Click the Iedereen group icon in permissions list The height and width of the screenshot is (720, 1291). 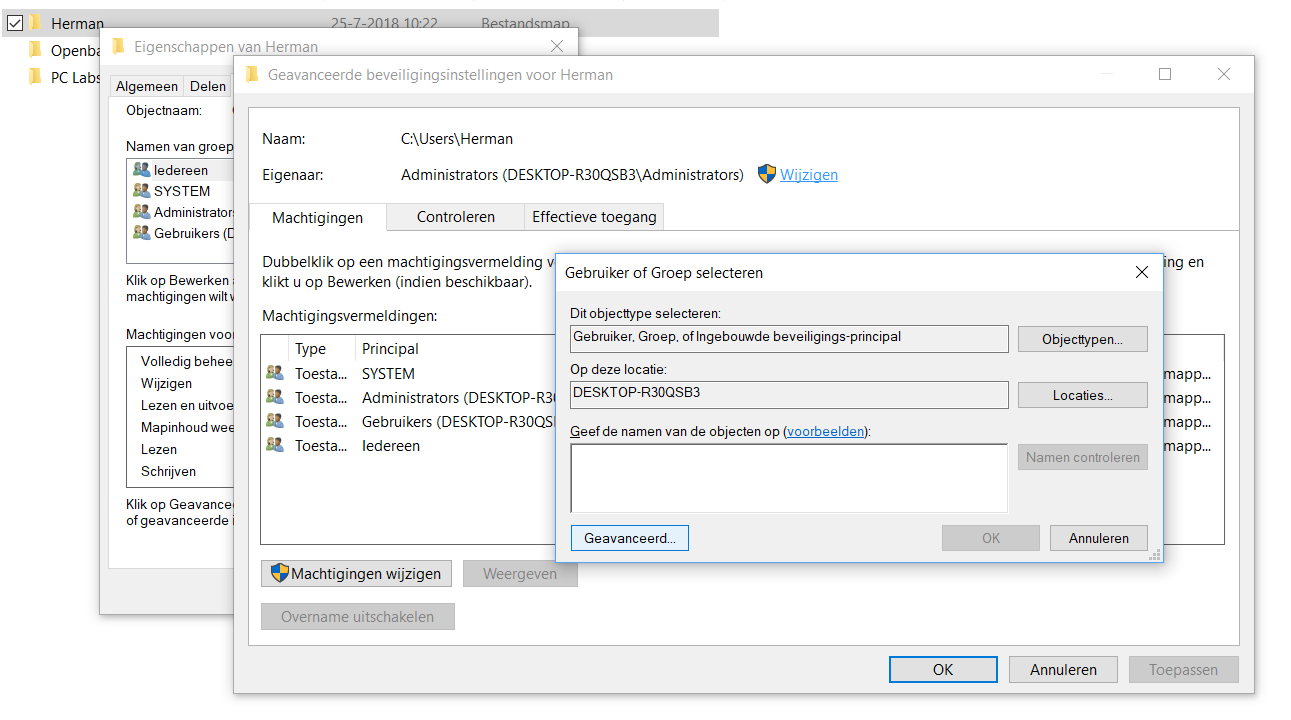click(275, 445)
